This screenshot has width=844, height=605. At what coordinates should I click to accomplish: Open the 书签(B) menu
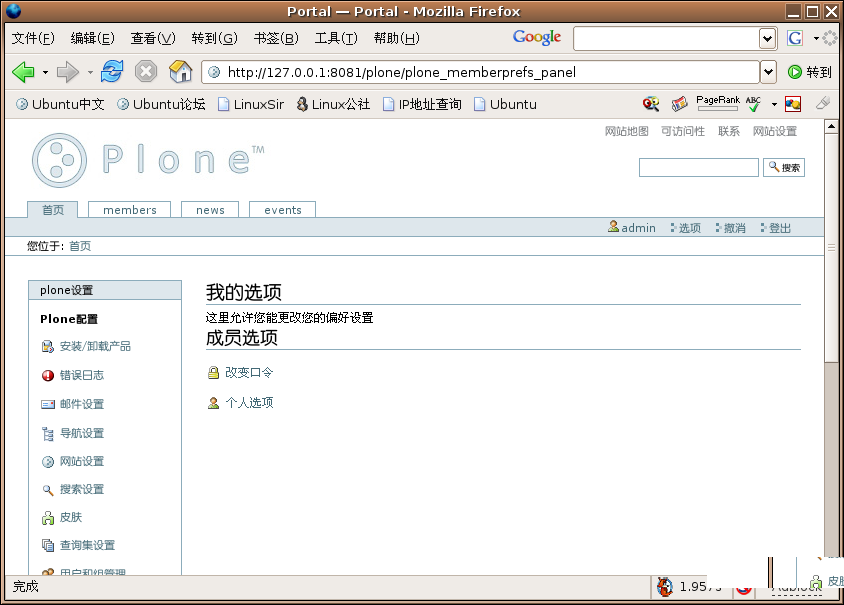coord(276,38)
